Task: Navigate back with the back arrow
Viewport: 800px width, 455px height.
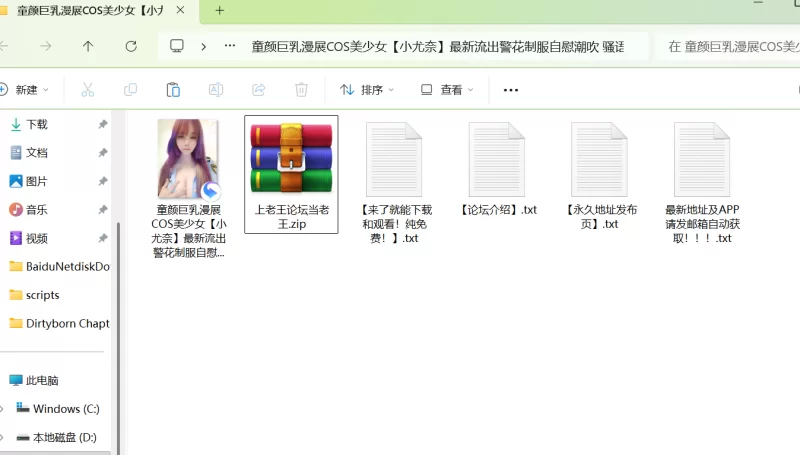Action: (4, 46)
